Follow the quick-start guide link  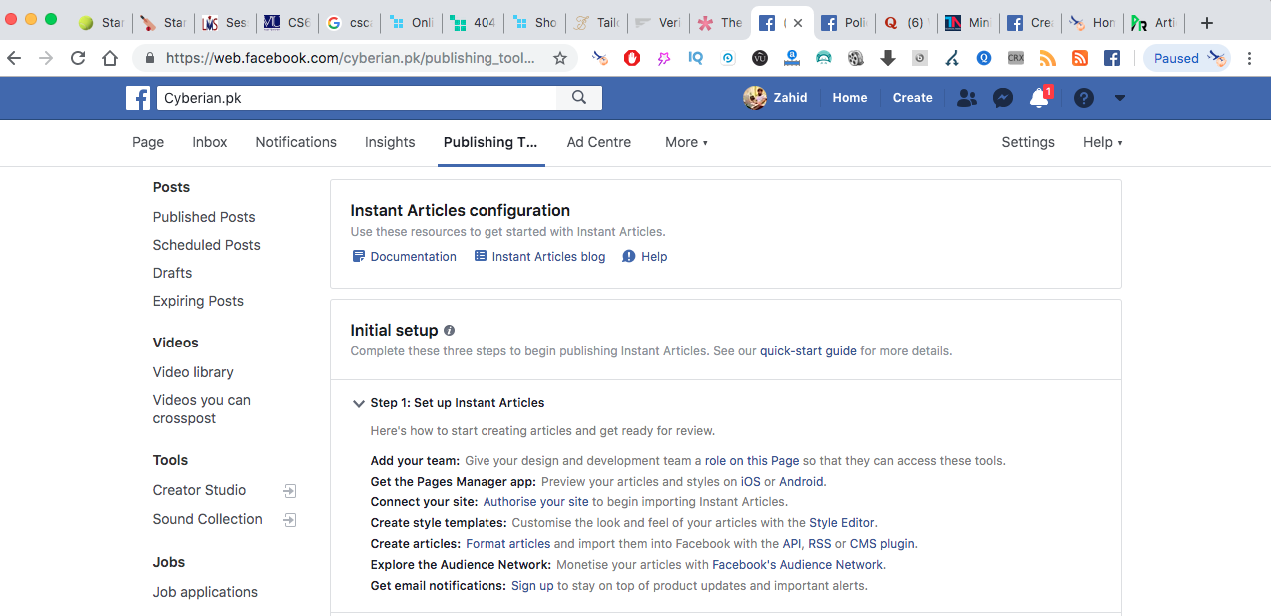808,351
